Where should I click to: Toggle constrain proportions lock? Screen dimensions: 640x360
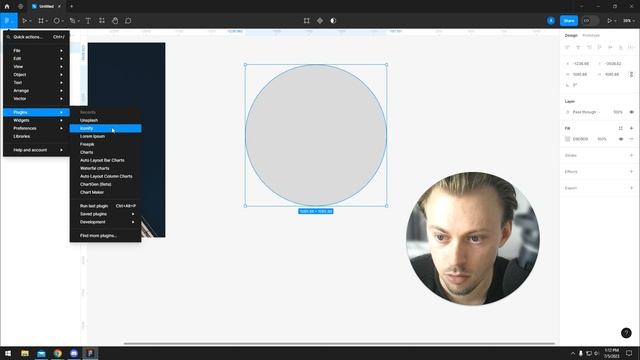click(x=631, y=74)
